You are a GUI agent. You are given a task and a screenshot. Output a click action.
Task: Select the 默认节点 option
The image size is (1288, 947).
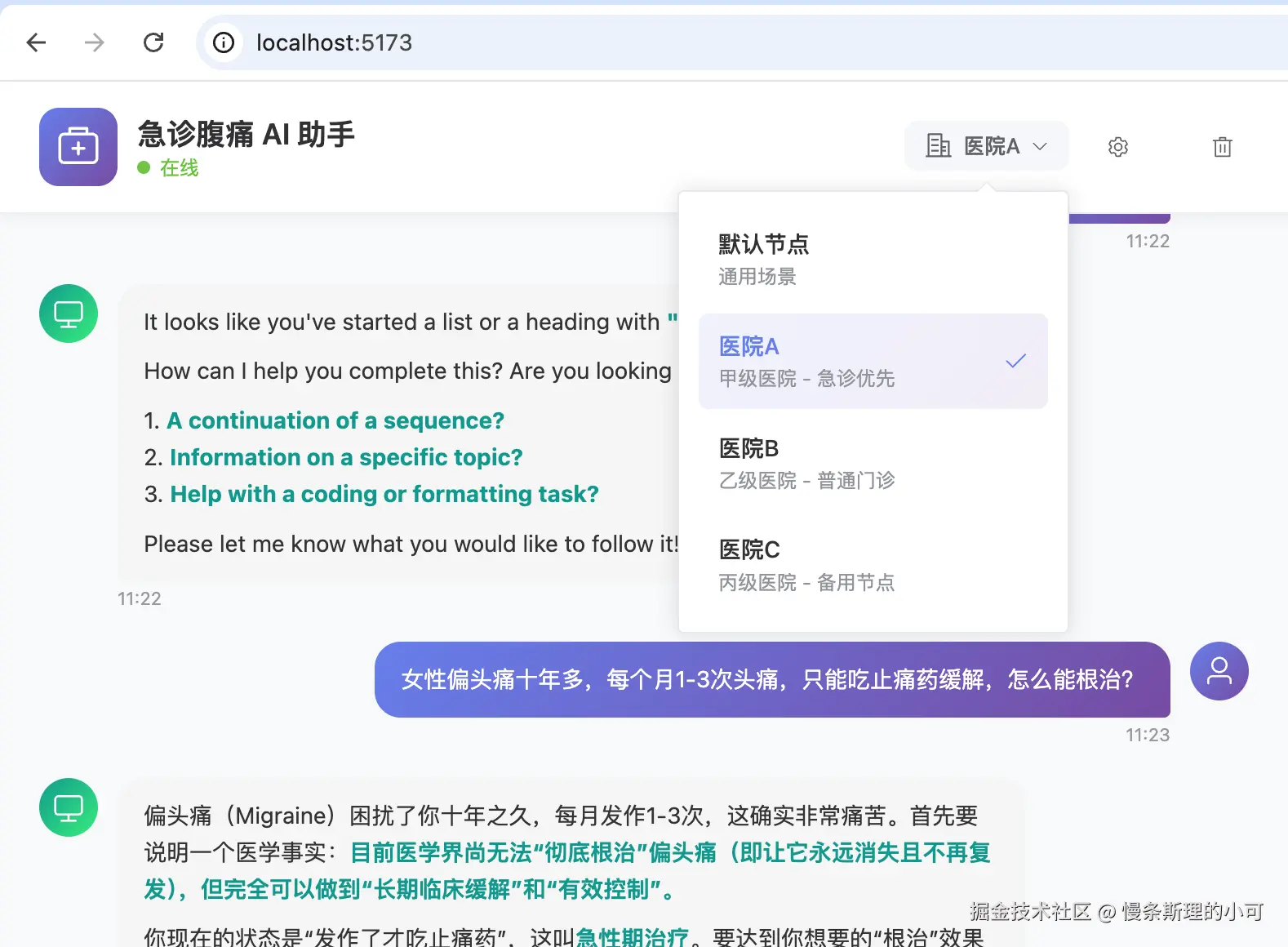[873, 260]
